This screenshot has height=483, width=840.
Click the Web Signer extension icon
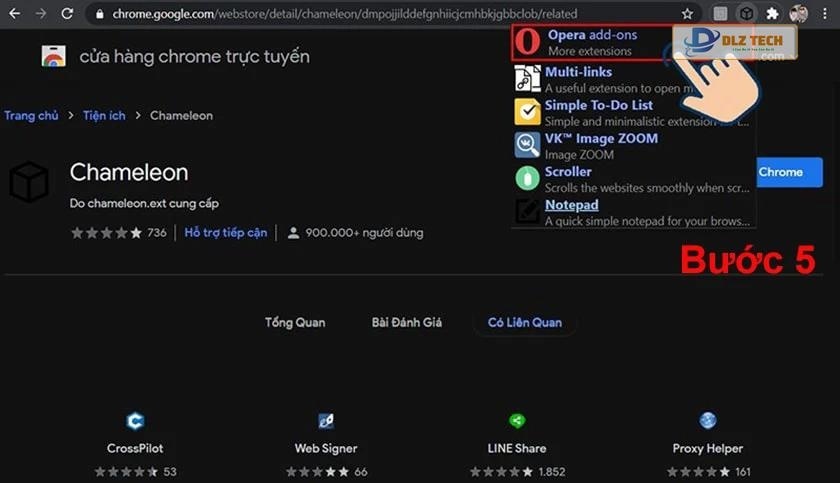click(326, 421)
